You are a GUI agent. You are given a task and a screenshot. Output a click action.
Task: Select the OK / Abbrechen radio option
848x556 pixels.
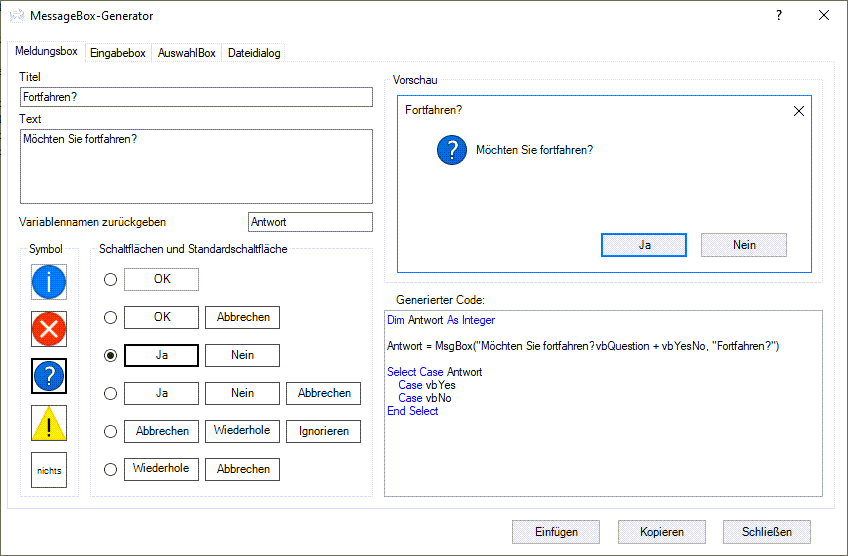[110, 317]
